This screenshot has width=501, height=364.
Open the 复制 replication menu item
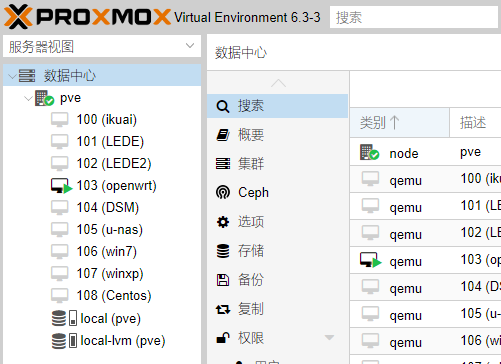pos(277,309)
